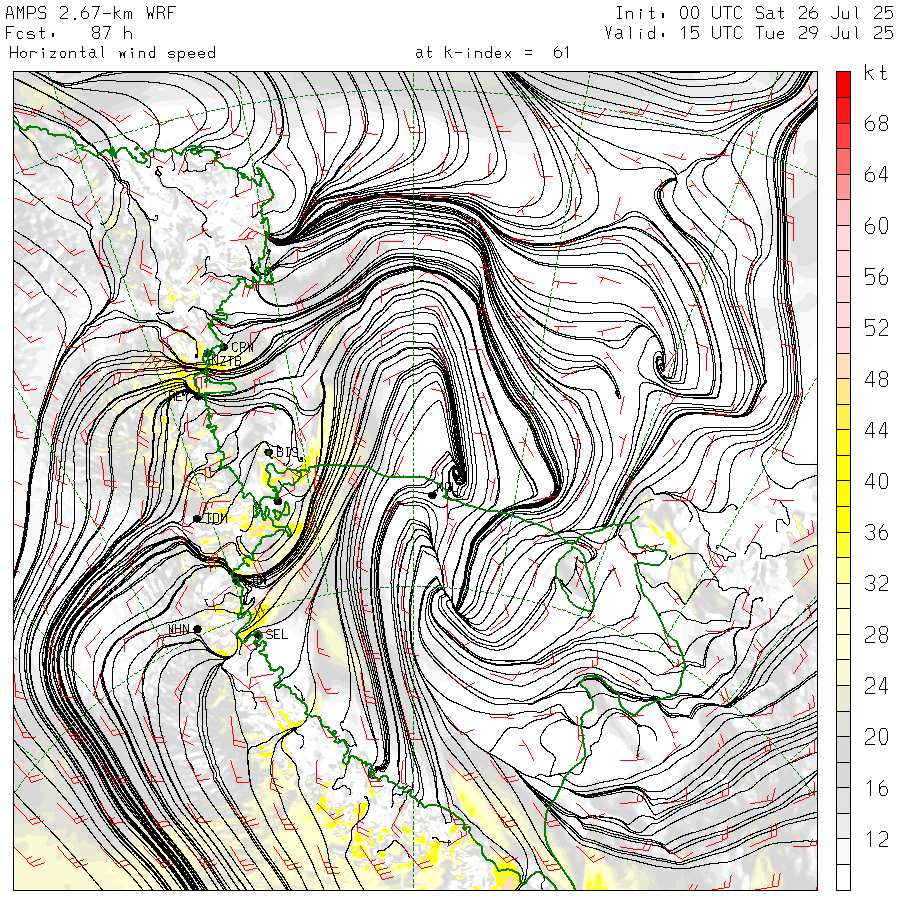Click the IDM station label on the map
900x900 pixels.
[x=216, y=518]
